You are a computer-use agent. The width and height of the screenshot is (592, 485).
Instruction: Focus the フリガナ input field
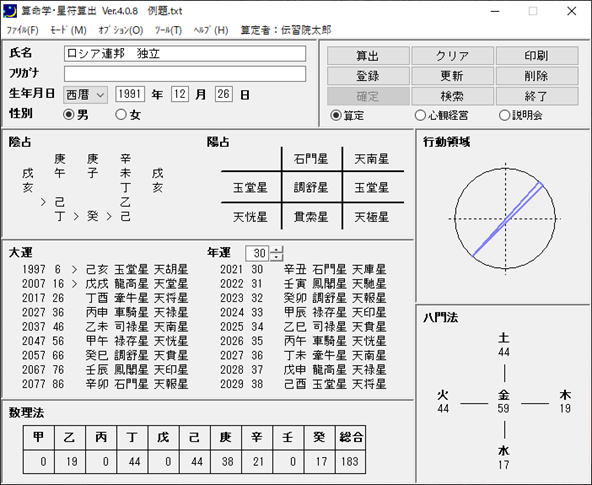(185, 74)
